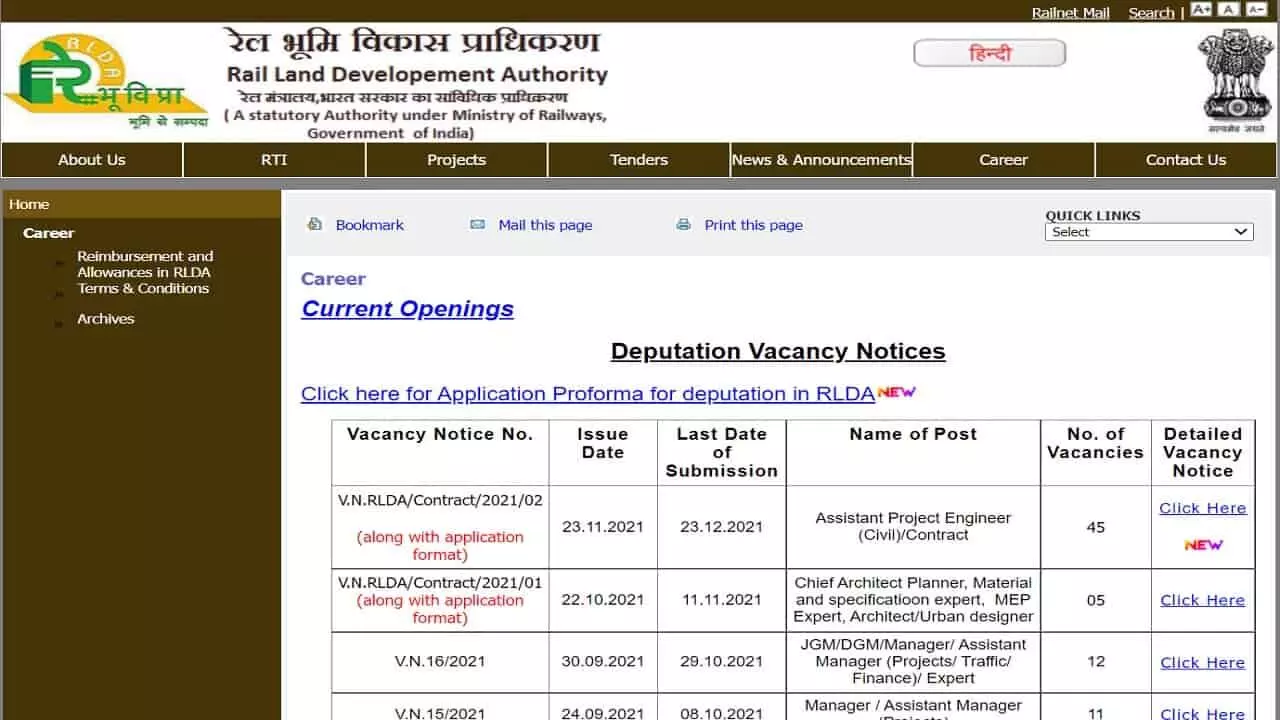Open the Quick Links select dropdown
Screen dimensions: 1280x720
pos(1149,232)
